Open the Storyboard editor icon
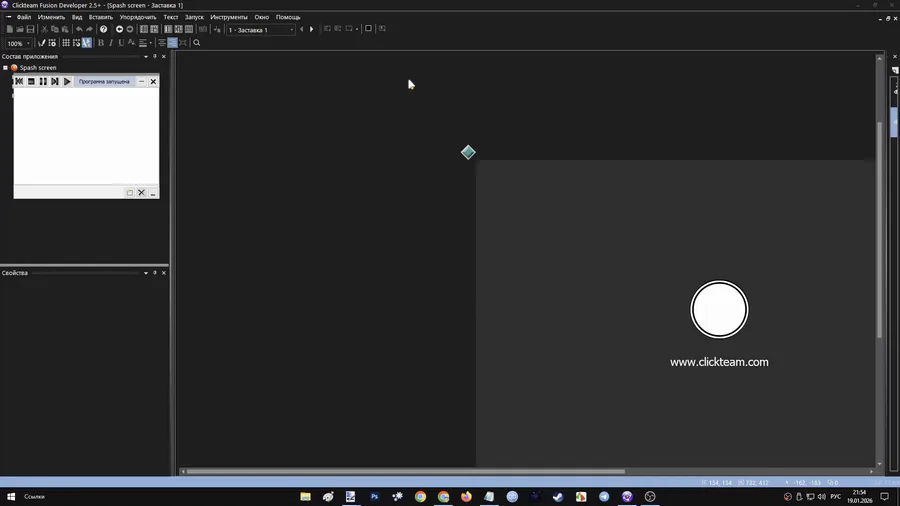The height and width of the screenshot is (506, 900). pos(143,29)
